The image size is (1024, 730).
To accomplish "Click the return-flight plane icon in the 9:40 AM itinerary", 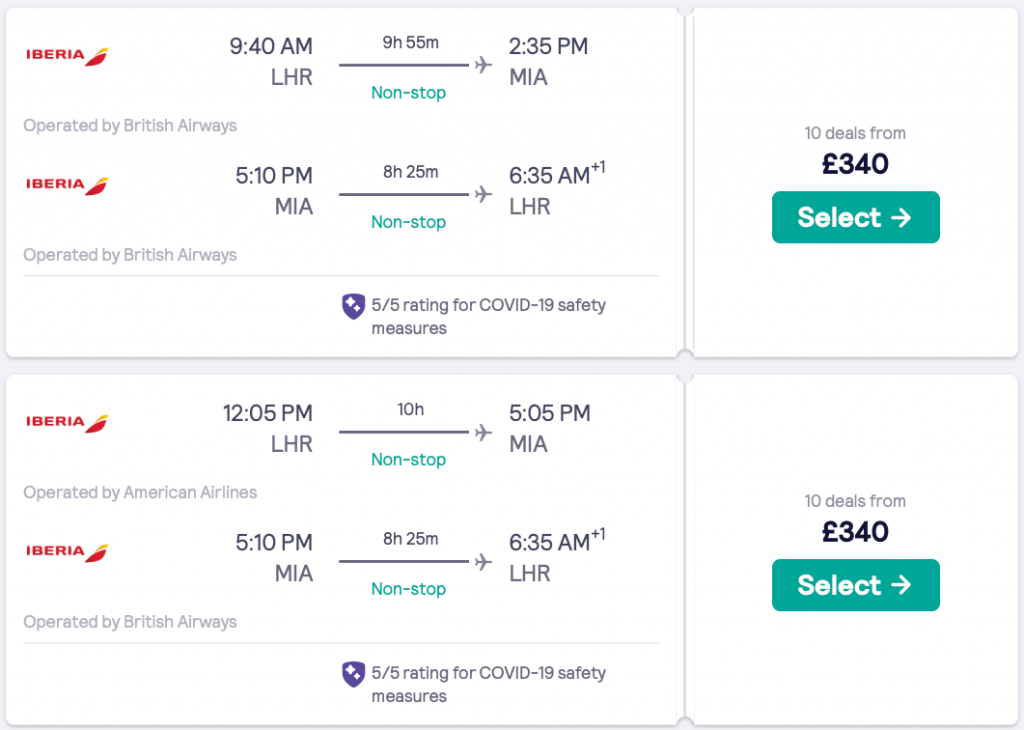I will [x=484, y=194].
